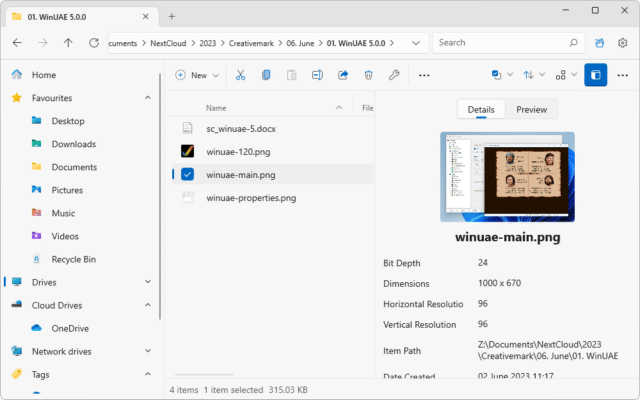This screenshot has height=400, width=640.
Task: Click the Rename icon in toolbar
Action: pyautogui.click(x=317, y=75)
